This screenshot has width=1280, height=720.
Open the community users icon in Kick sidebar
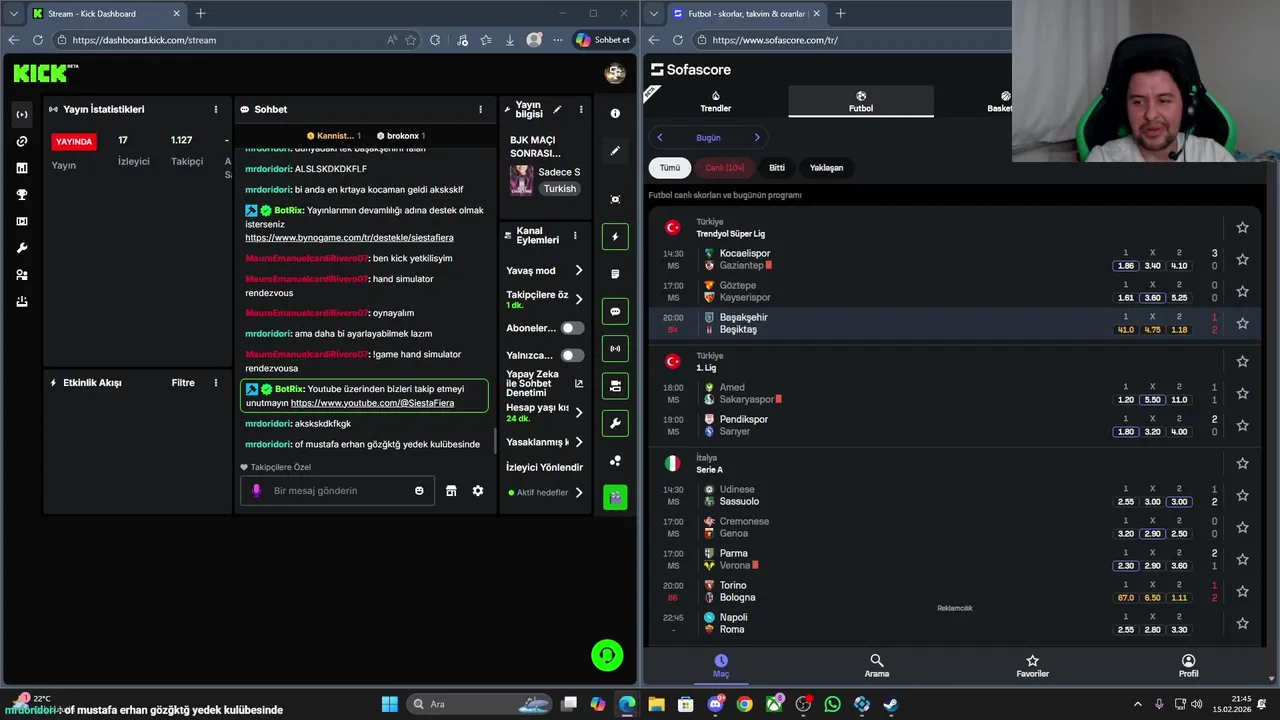click(22, 275)
